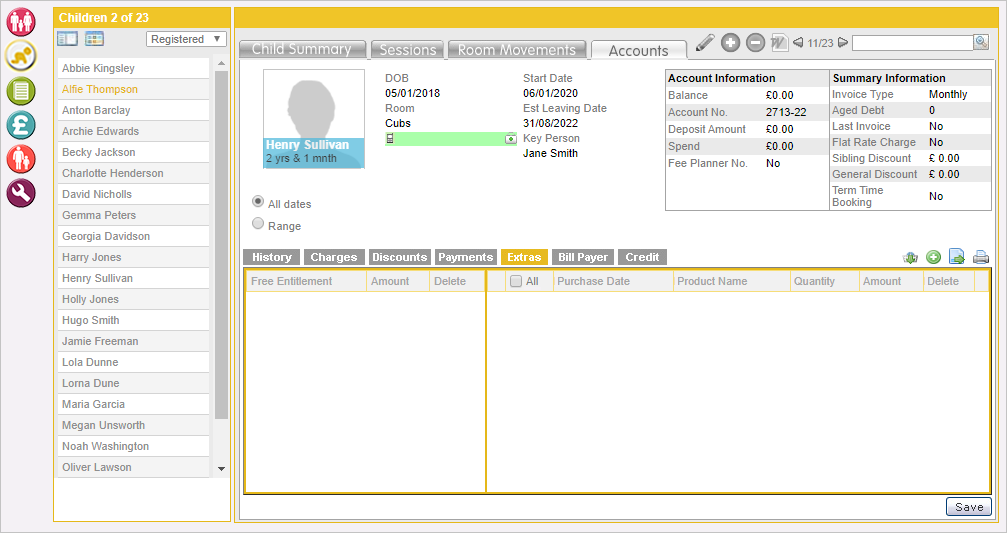
Task: Open the Registered status dropdown
Action: pos(186,39)
